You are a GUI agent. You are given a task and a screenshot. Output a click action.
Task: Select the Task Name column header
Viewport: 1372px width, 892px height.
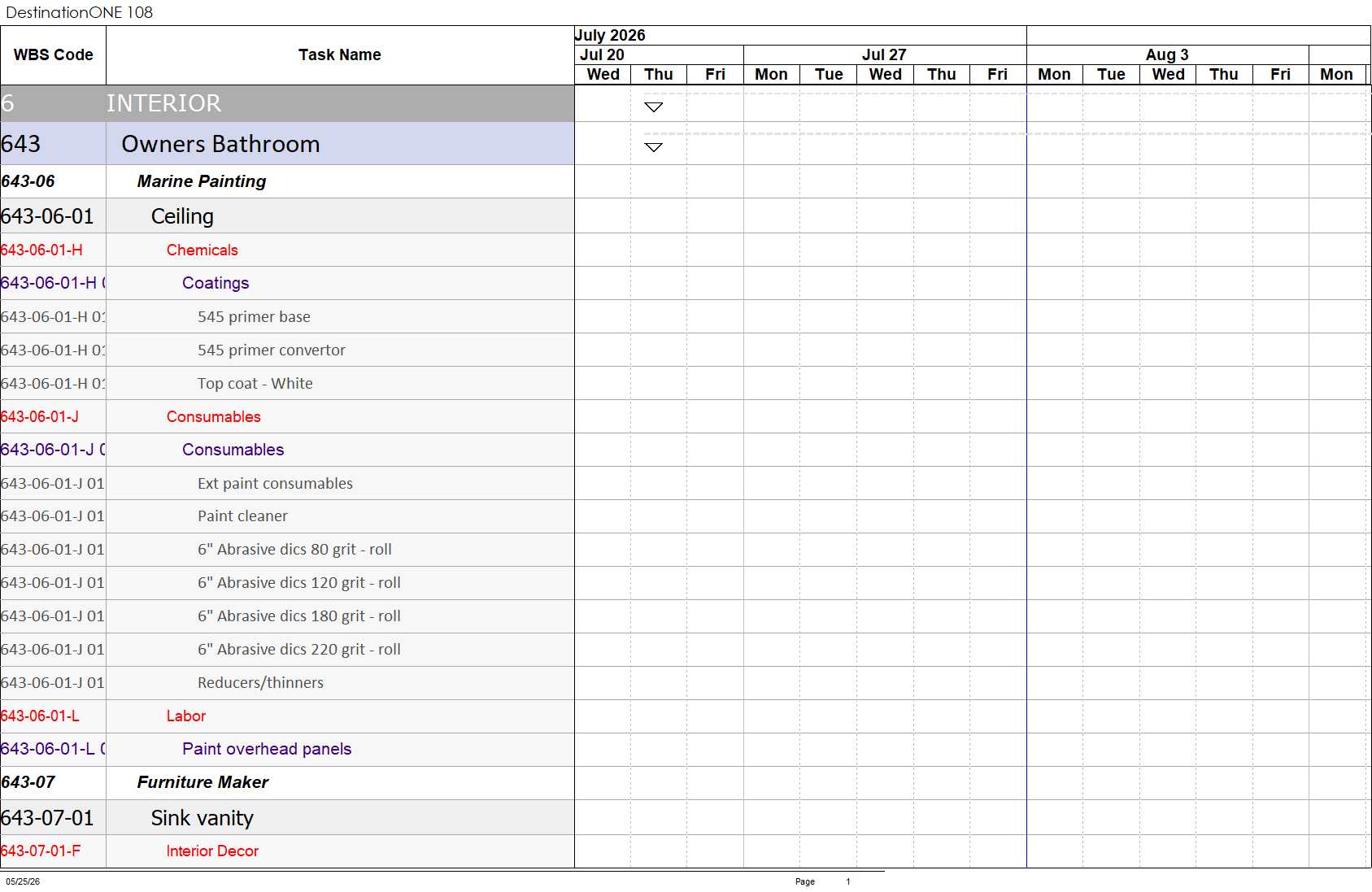(x=339, y=54)
